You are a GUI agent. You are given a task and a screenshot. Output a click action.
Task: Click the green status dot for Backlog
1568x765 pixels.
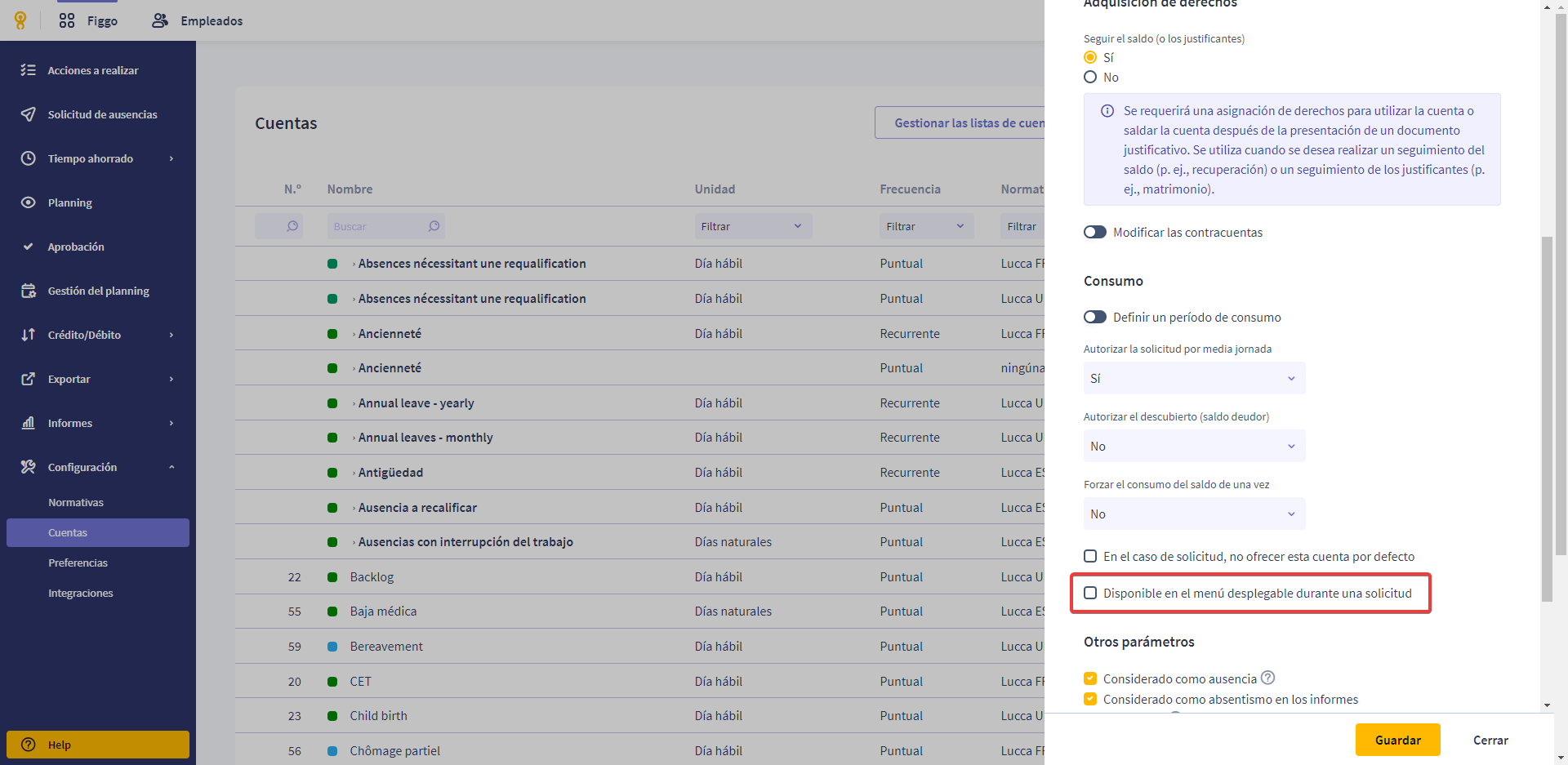[x=332, y=577]
